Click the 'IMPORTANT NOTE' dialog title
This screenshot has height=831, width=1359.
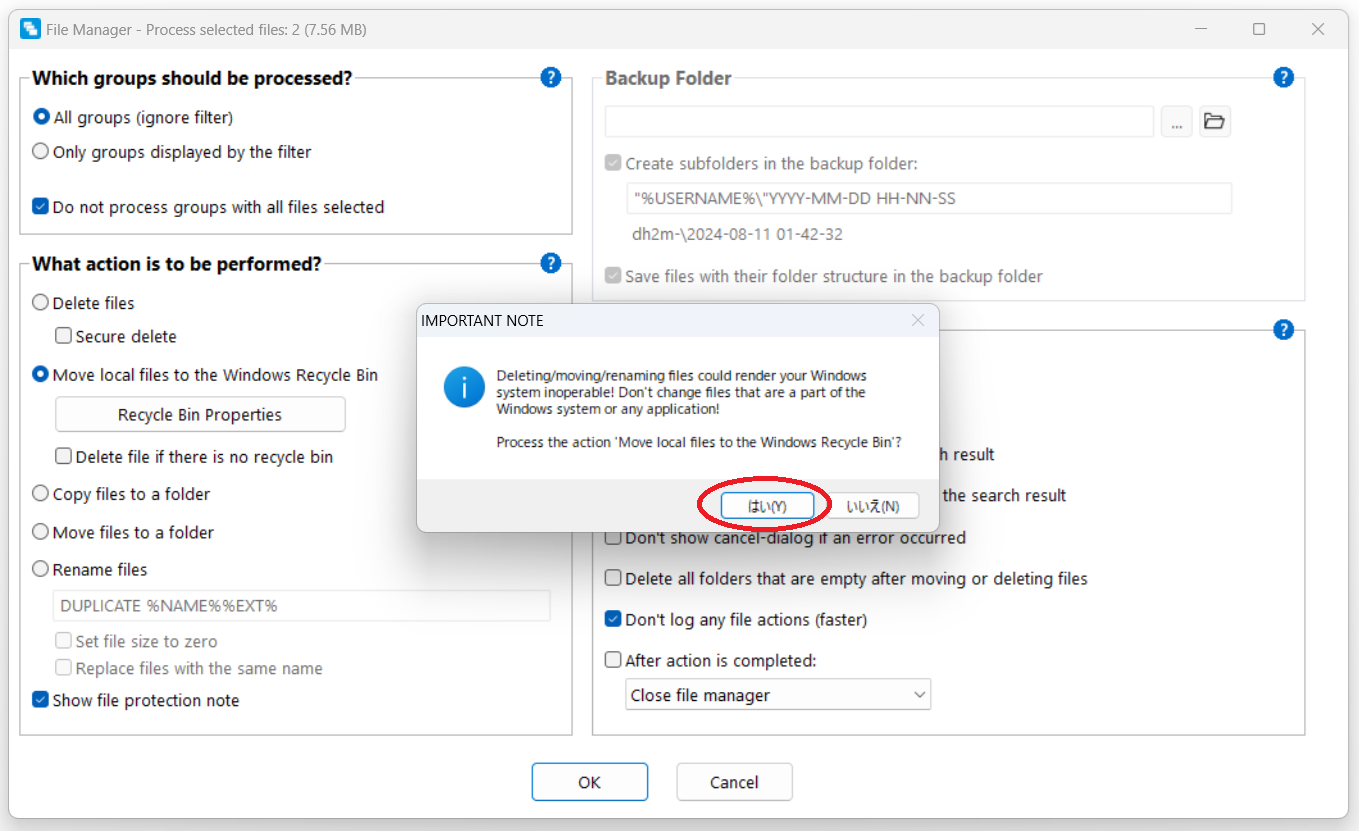pyautogui.click(x=482, y=320)
